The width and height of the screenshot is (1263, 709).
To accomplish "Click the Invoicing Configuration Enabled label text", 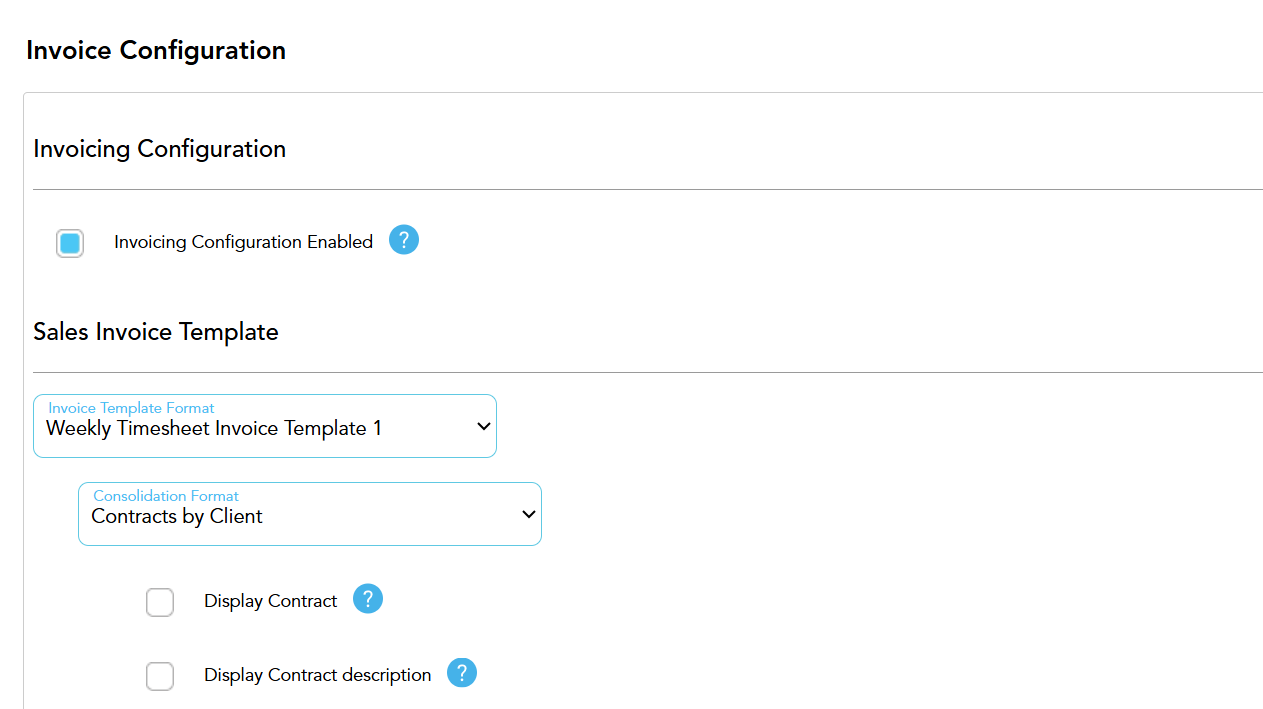I will tap(243, 242).
